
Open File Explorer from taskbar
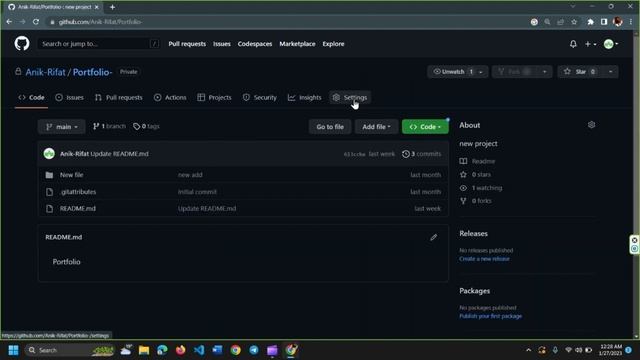pos(144,350)
